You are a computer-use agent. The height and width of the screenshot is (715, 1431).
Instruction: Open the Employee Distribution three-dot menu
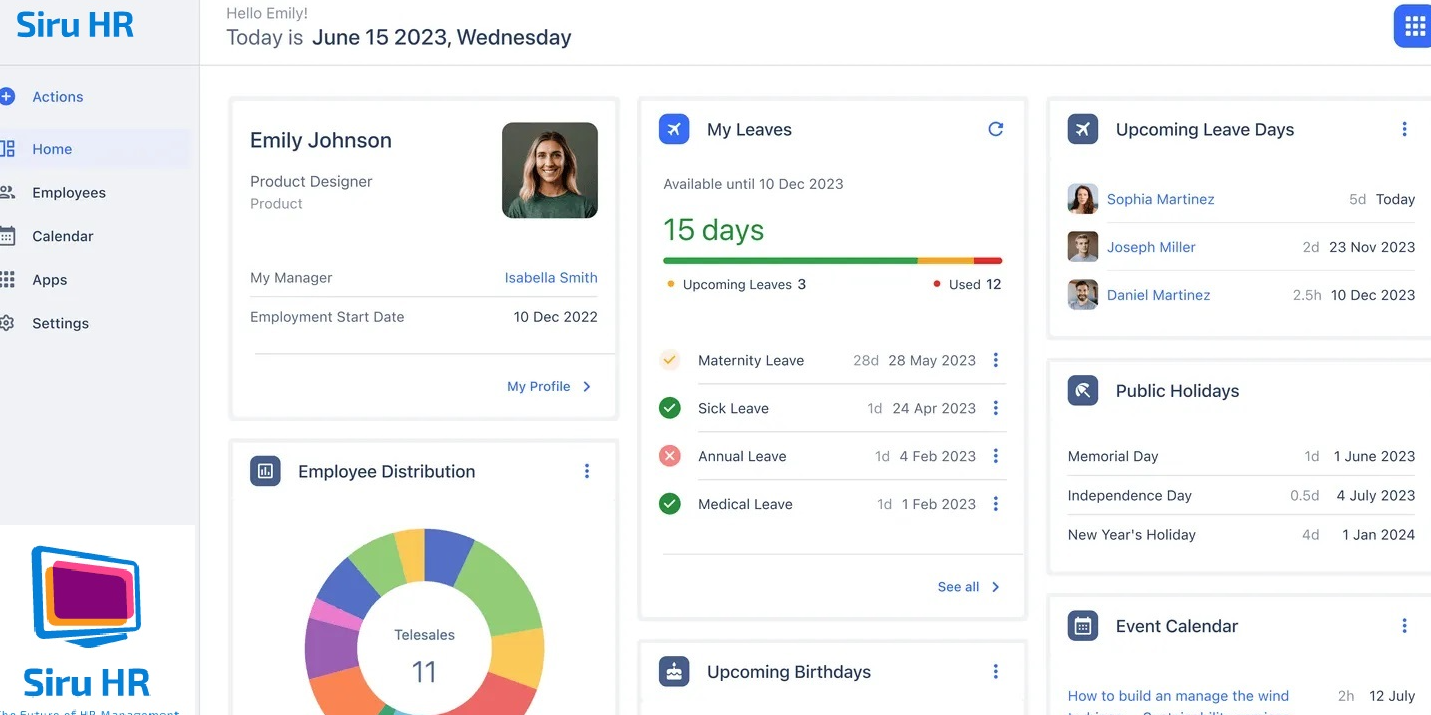(587, 471)
